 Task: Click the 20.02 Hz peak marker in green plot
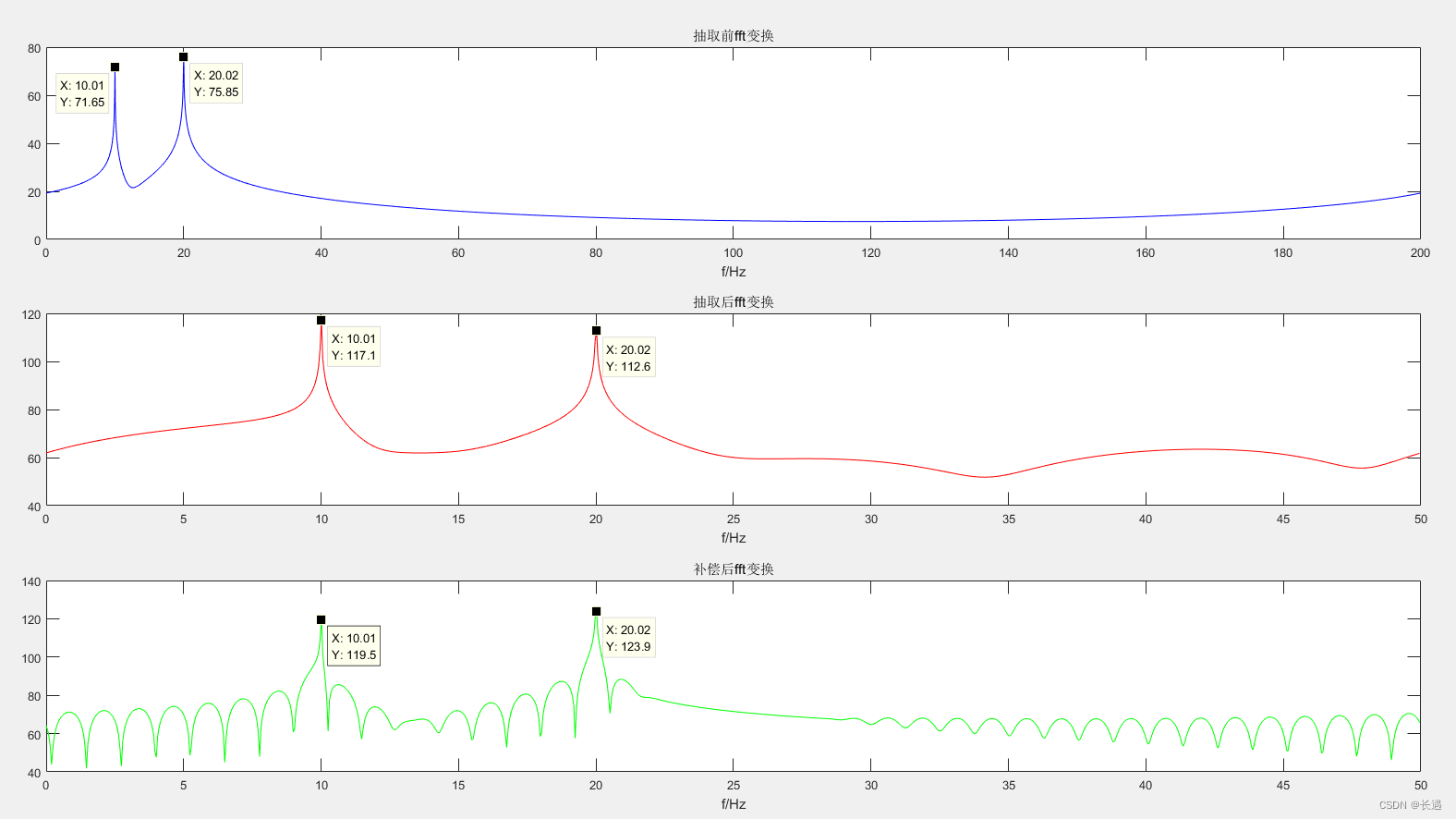click(x=596, y=612)
